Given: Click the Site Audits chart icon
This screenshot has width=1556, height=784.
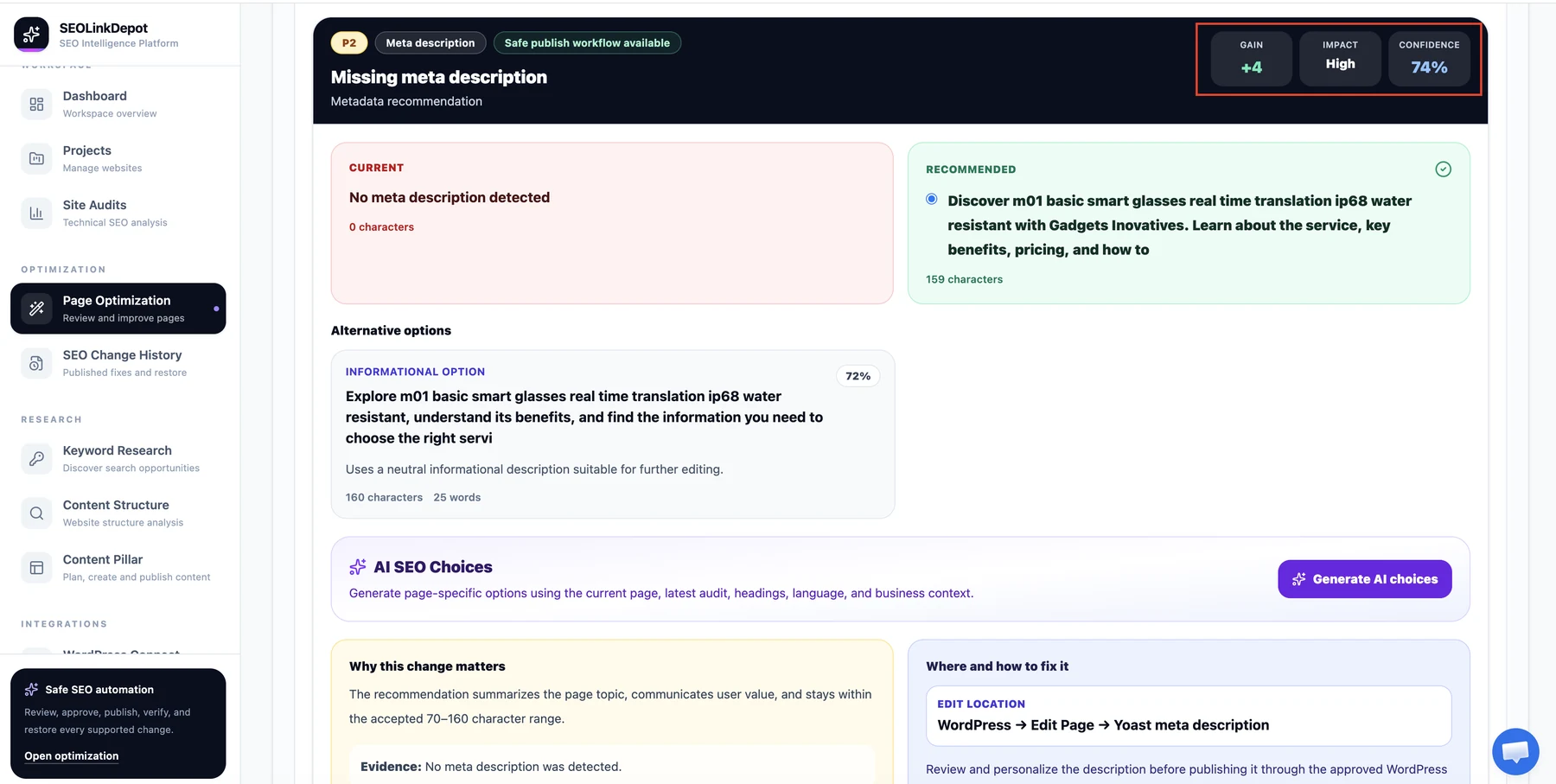Looking at the screenshot, I should click(x=36, y=214).
